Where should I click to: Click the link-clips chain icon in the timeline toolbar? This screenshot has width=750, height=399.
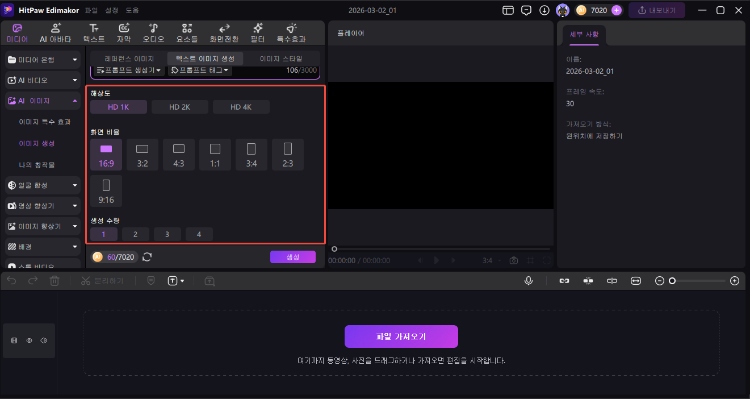(564, 281)
